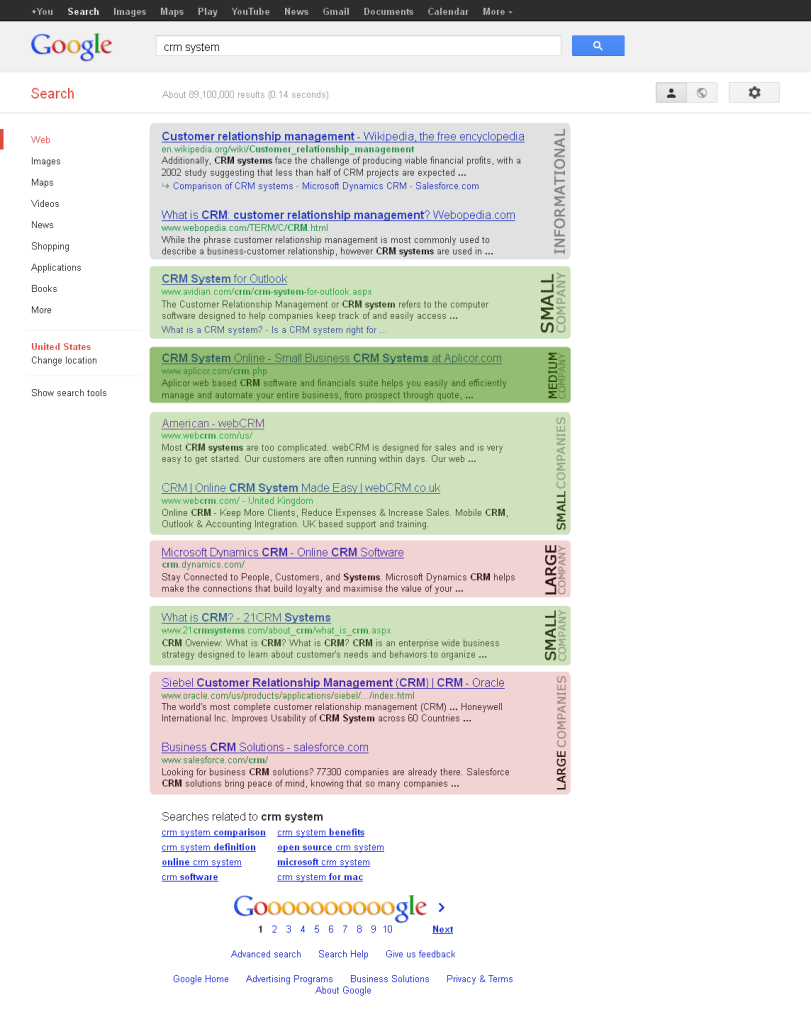
Task: Open Gmail in the top bar
Action: (336, 12)
